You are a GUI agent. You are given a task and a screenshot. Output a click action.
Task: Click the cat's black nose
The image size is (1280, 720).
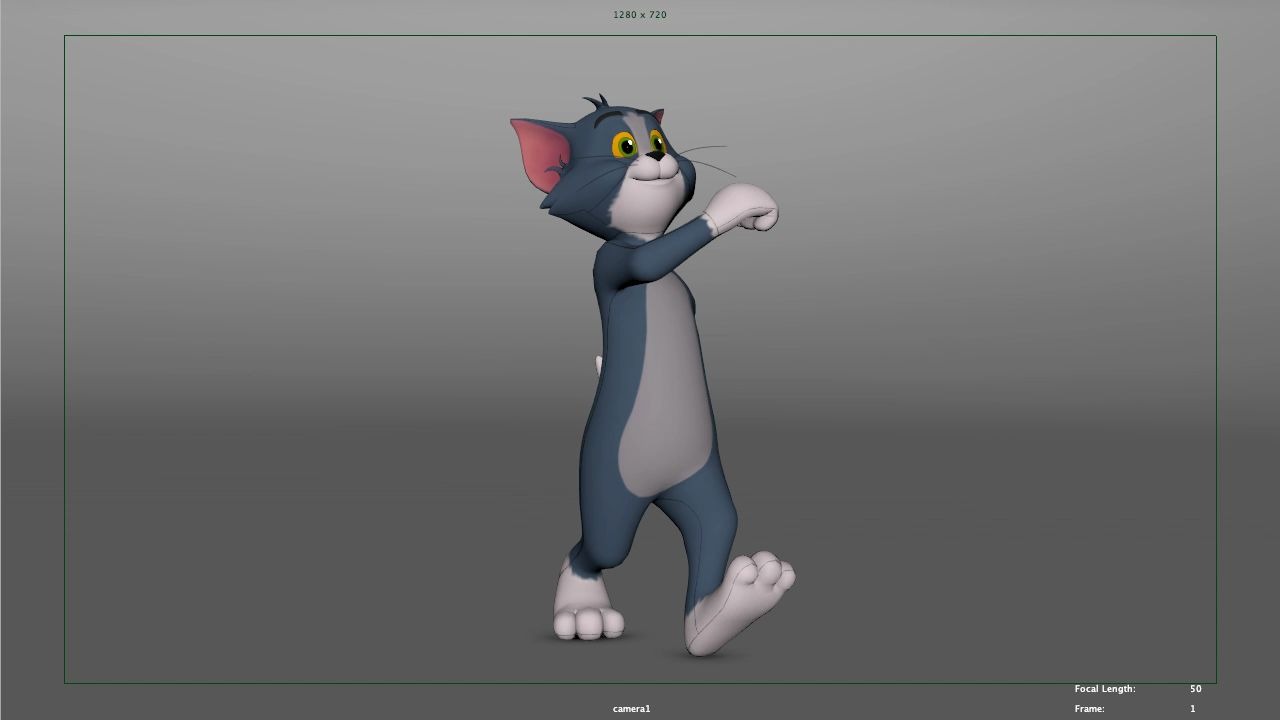point(656,156)
